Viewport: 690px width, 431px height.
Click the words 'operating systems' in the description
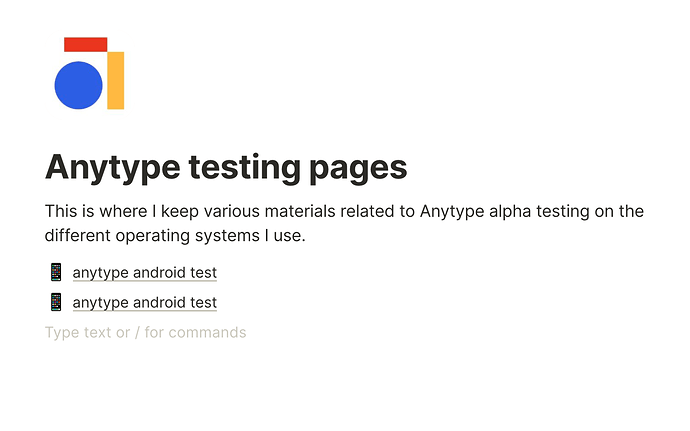pos(188,236)
